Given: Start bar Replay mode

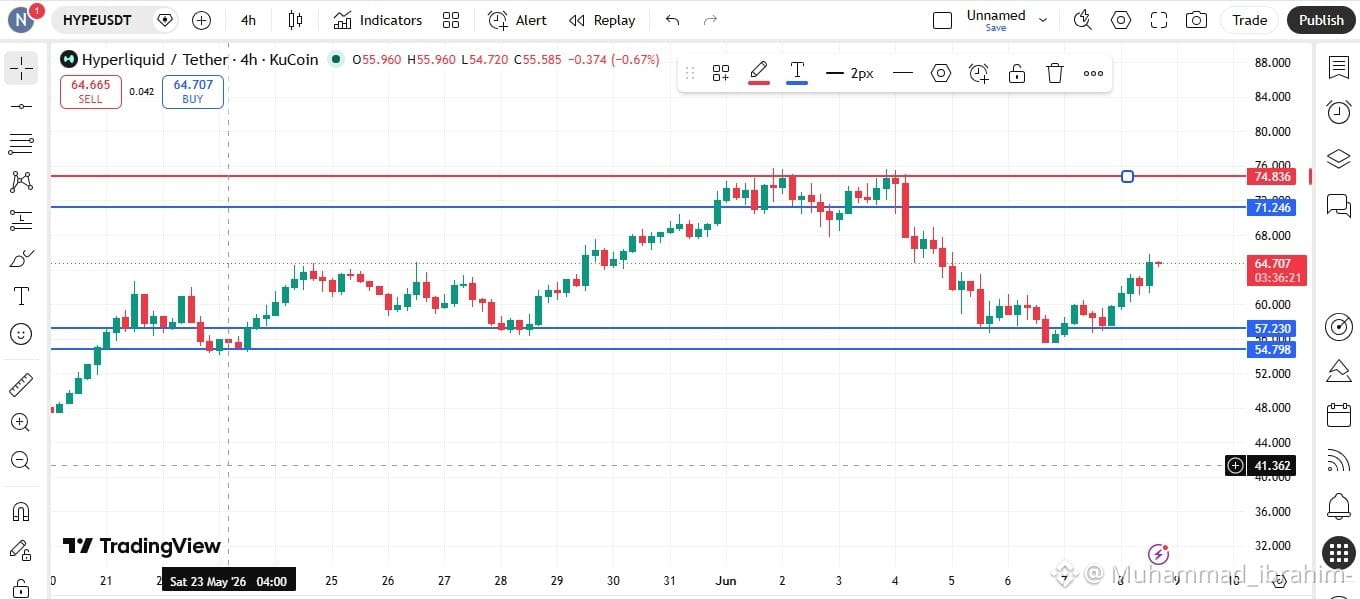Looking at the screenshot, I should tap(602, 20).
